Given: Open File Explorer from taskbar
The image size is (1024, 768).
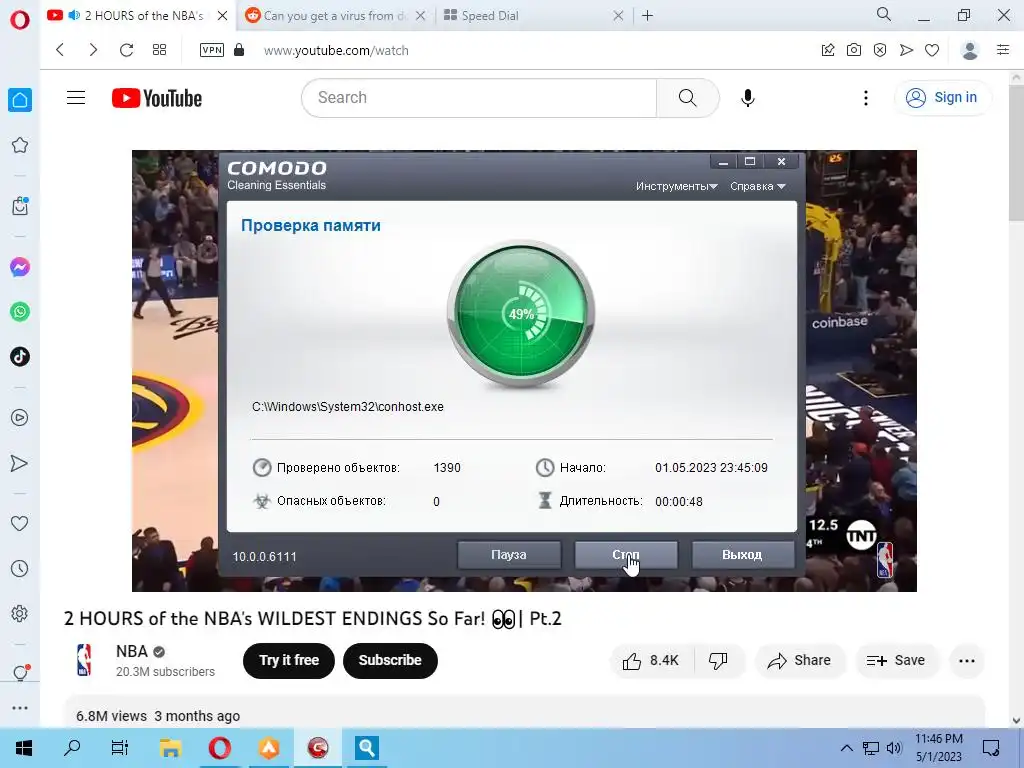Looking at the screenshot, I should [170, 748].
